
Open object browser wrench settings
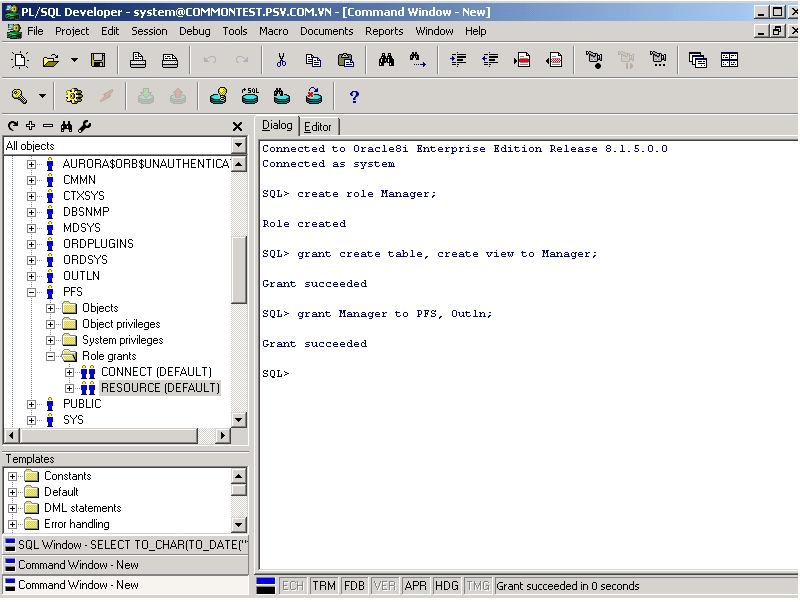(85, 126)
